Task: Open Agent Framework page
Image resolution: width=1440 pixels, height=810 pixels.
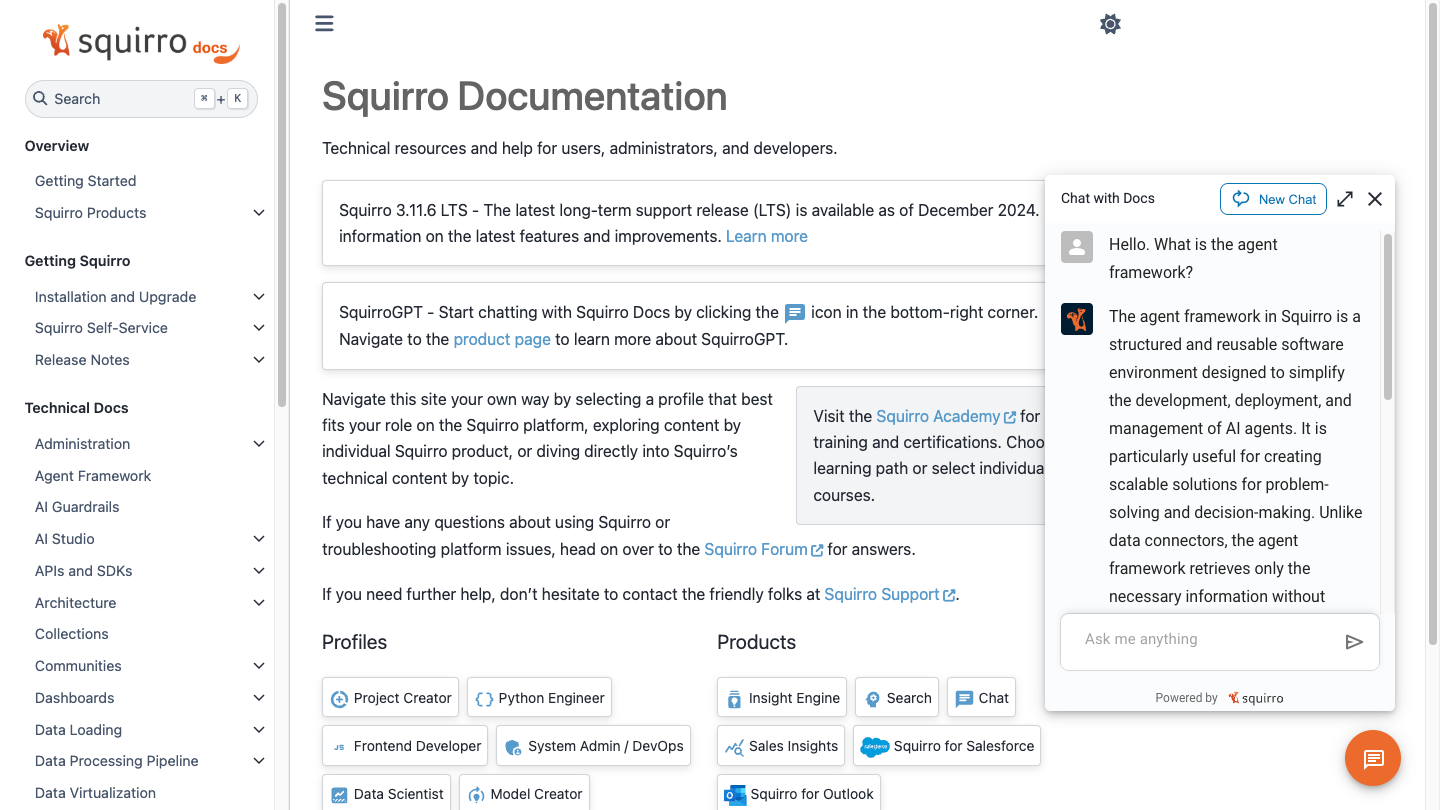Action: tap(93, 476)
